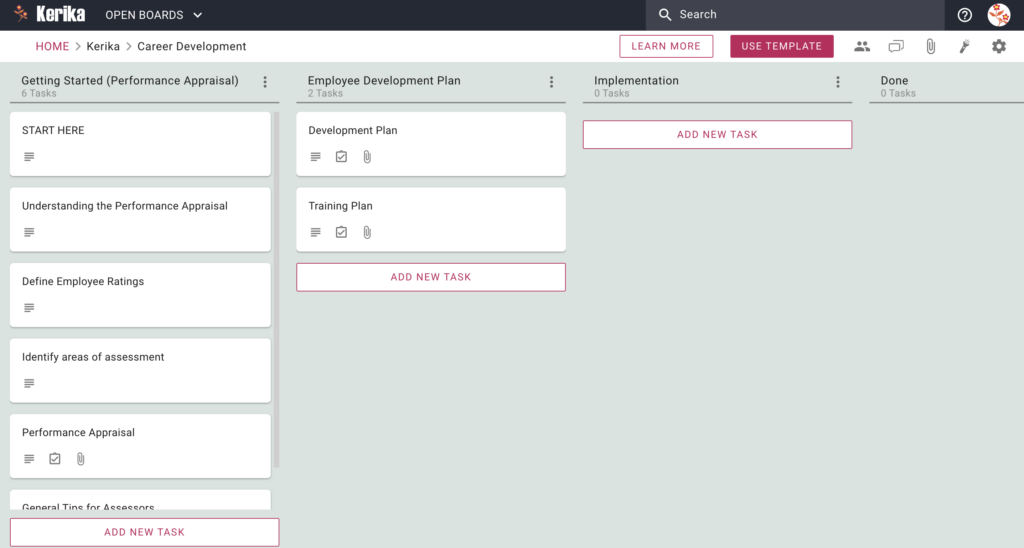1024x548 pixels.
Task: Click the LEARN MORE button
Action: click(x=666, y=46)
